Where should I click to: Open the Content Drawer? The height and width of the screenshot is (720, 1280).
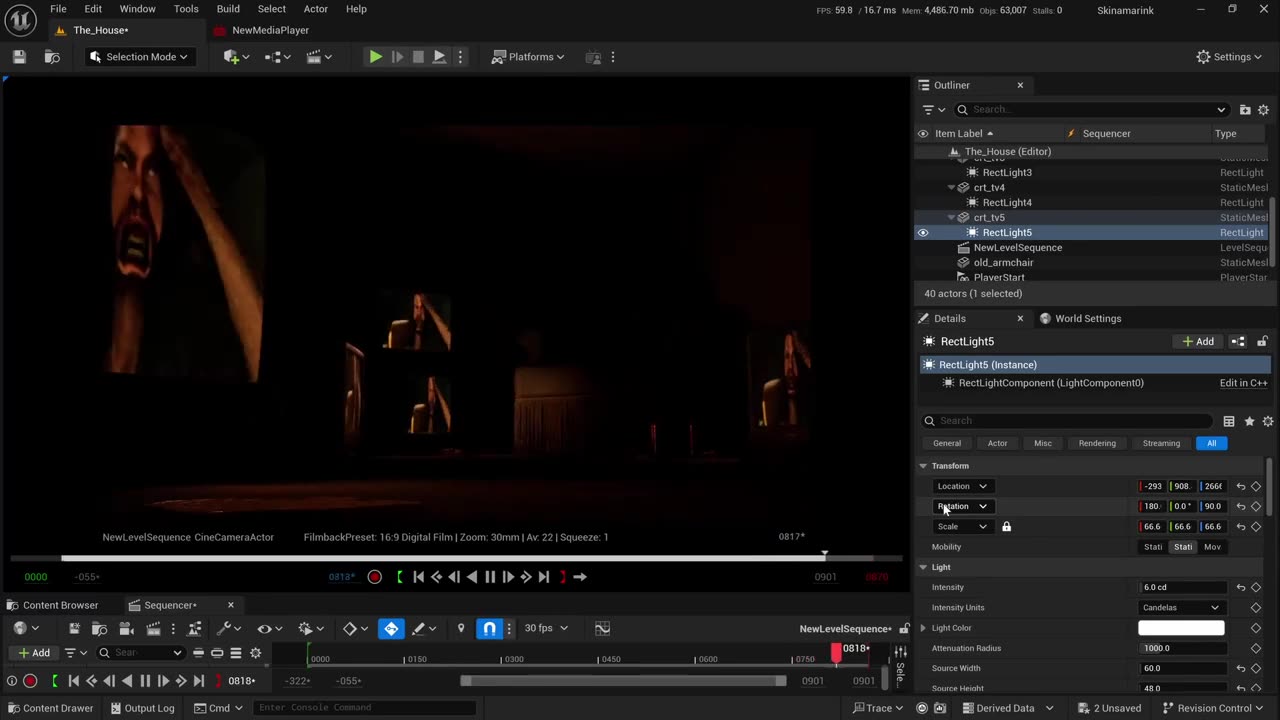50,708
